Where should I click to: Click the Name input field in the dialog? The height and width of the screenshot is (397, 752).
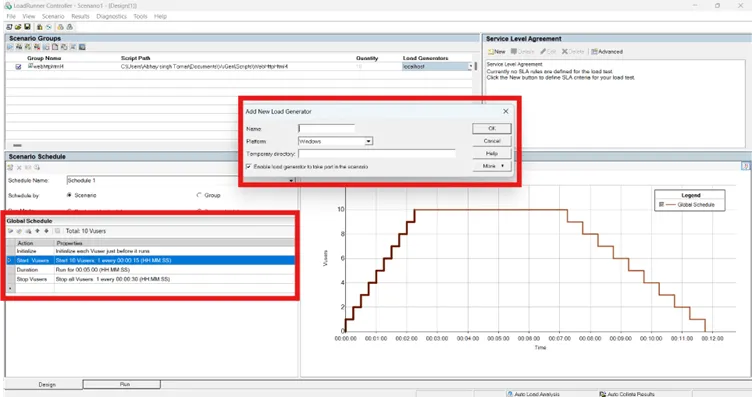coord(327,128)
